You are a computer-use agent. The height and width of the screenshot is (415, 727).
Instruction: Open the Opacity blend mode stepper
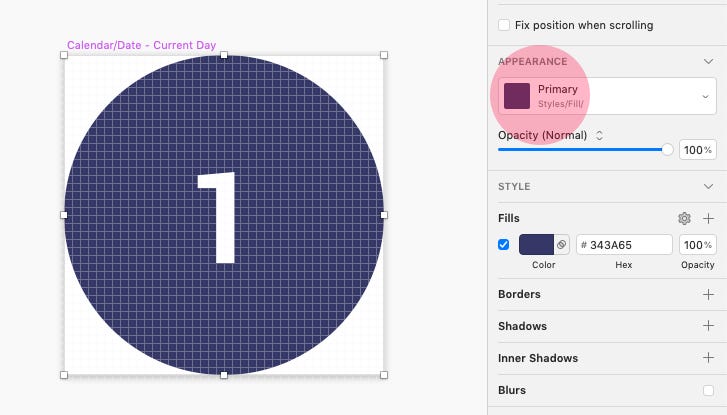tap(599, 135)
